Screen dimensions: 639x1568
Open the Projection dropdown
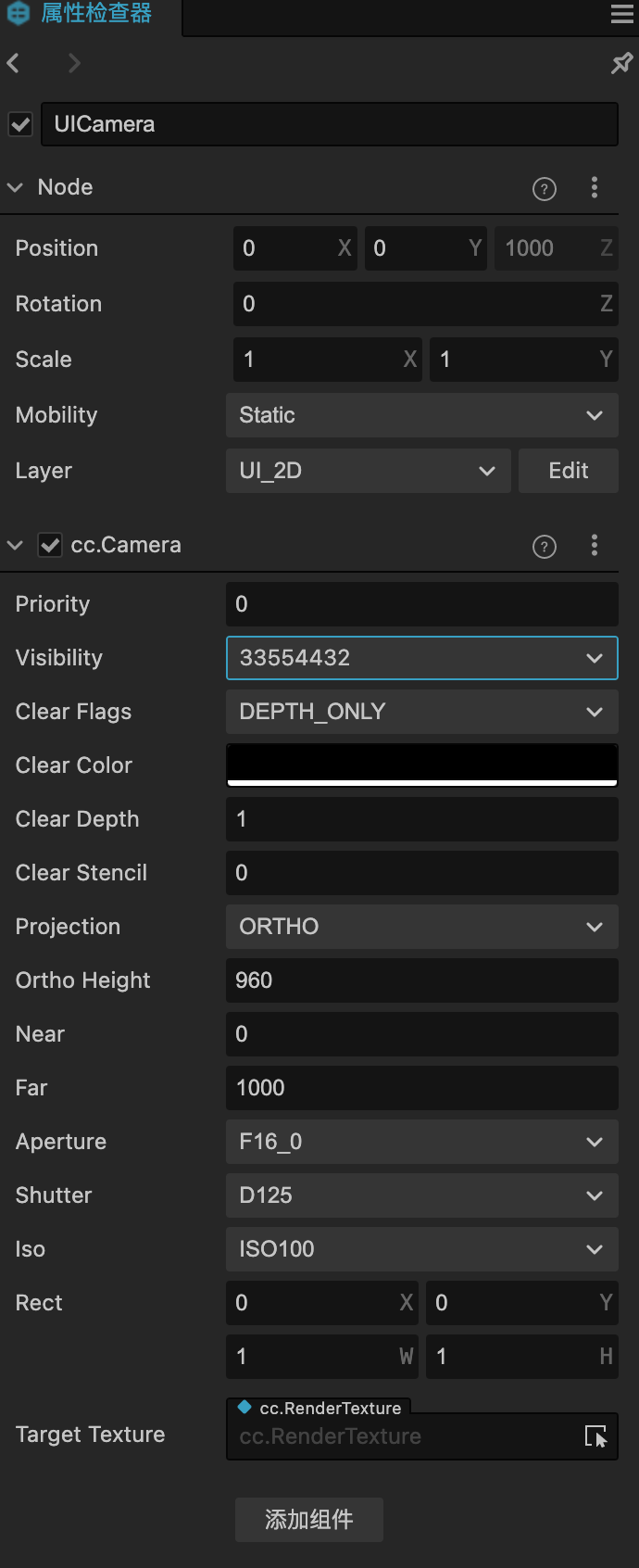tap(421, 927)
